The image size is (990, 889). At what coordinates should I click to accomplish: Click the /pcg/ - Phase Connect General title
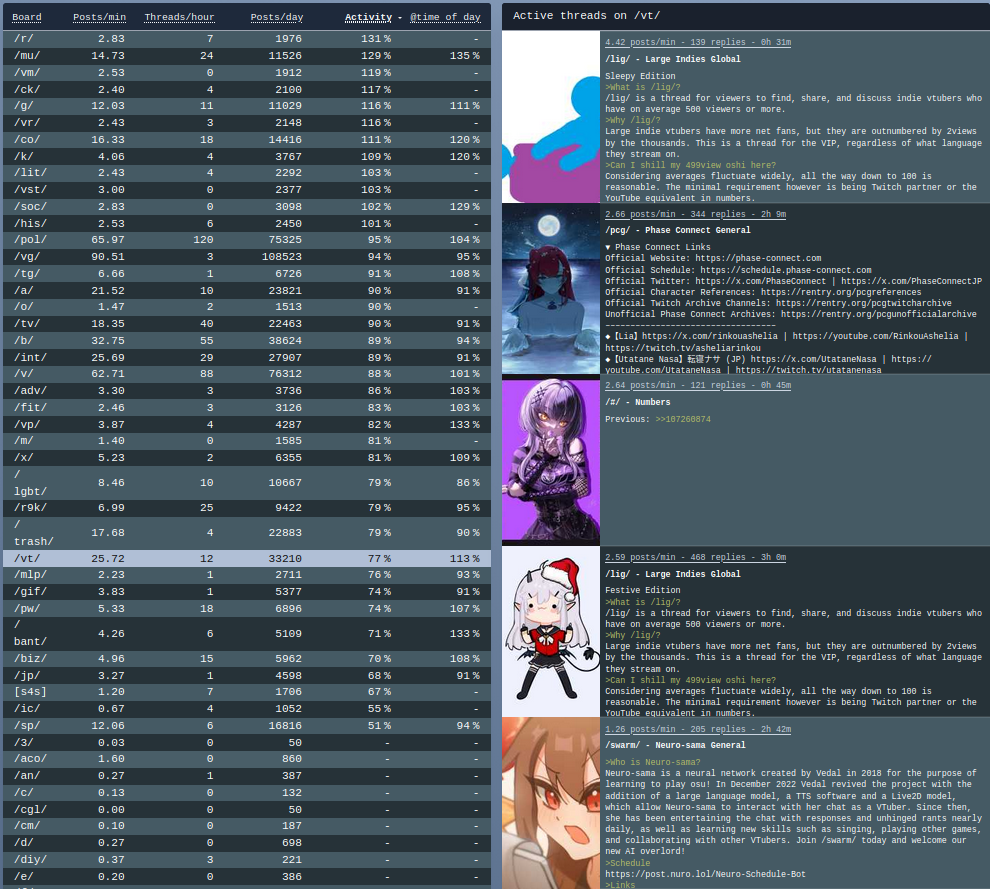tap(677, 230)
